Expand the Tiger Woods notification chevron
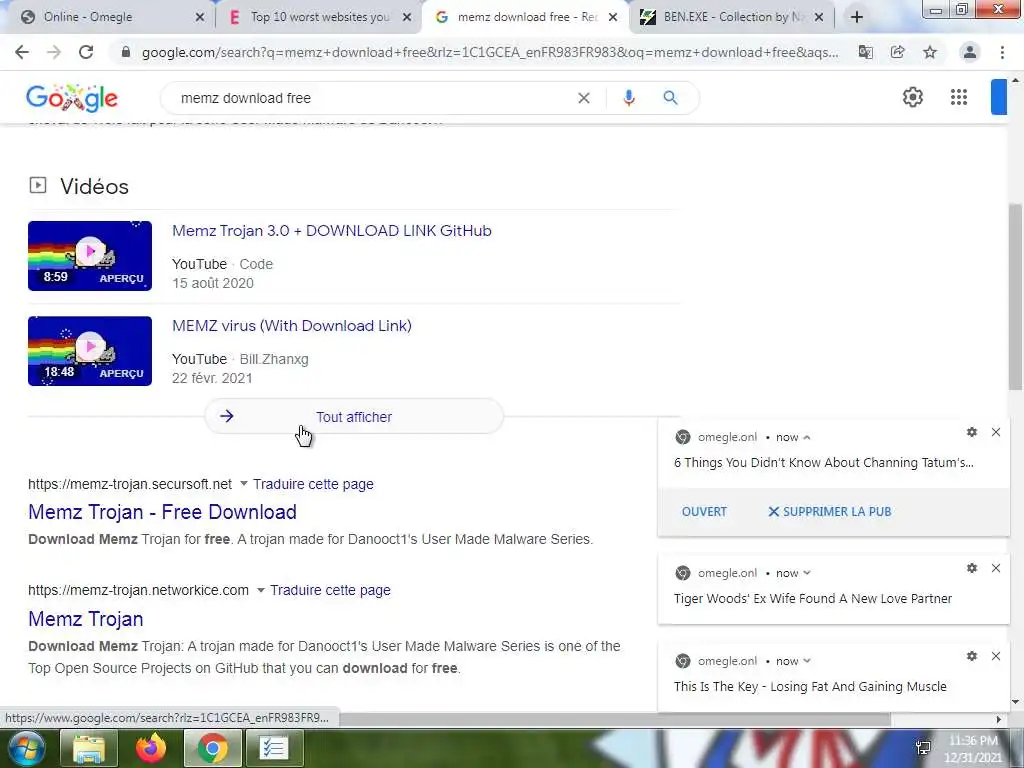 click(807, 573)
